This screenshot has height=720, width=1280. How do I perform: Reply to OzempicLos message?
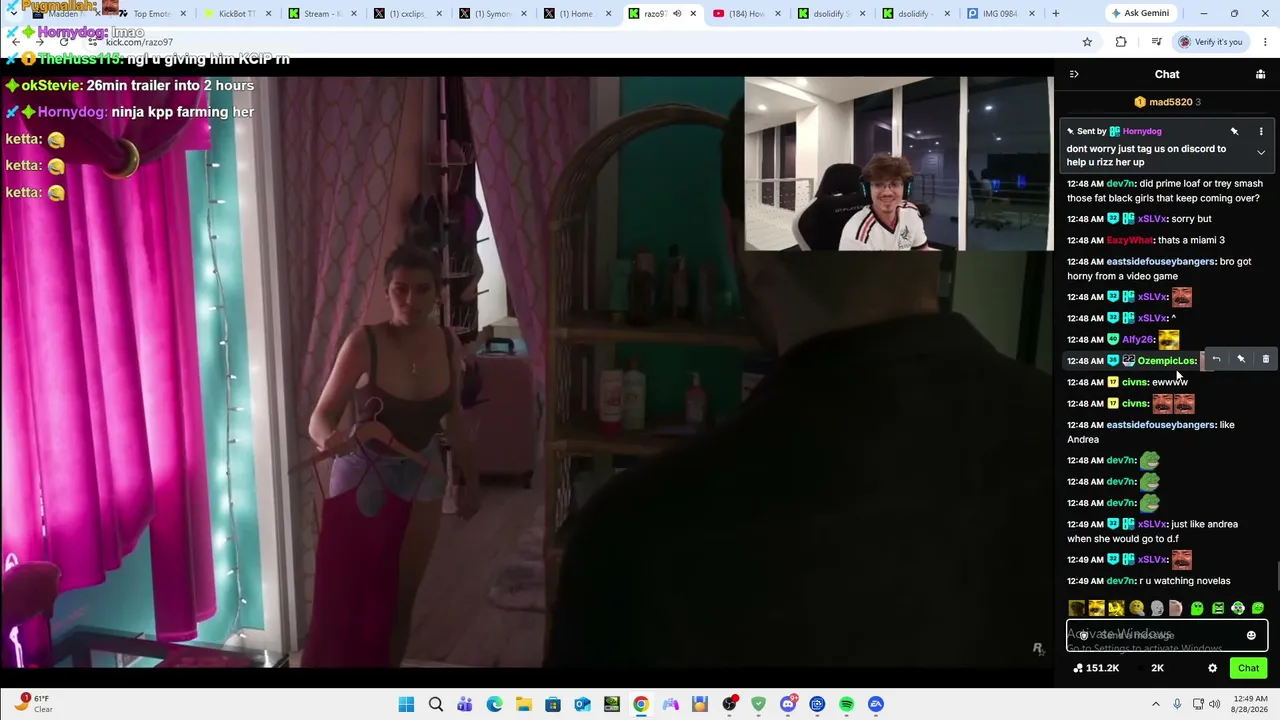point(1216,359)
